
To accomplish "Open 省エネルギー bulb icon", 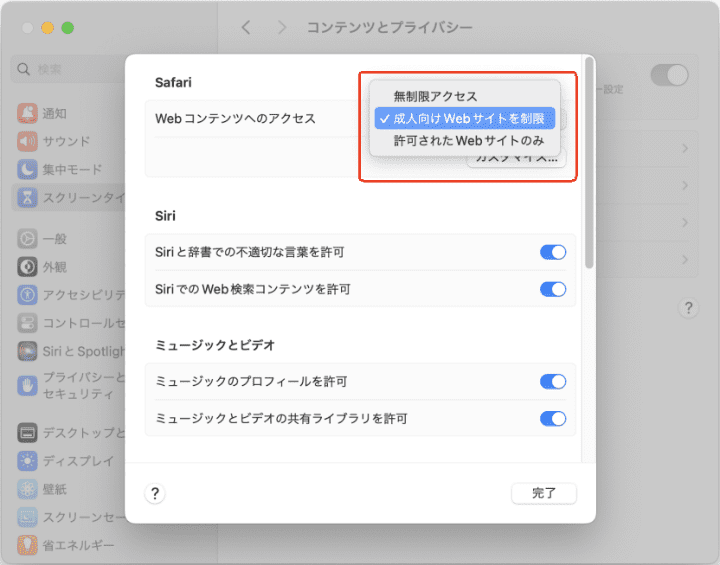I will tap(27, 545).
